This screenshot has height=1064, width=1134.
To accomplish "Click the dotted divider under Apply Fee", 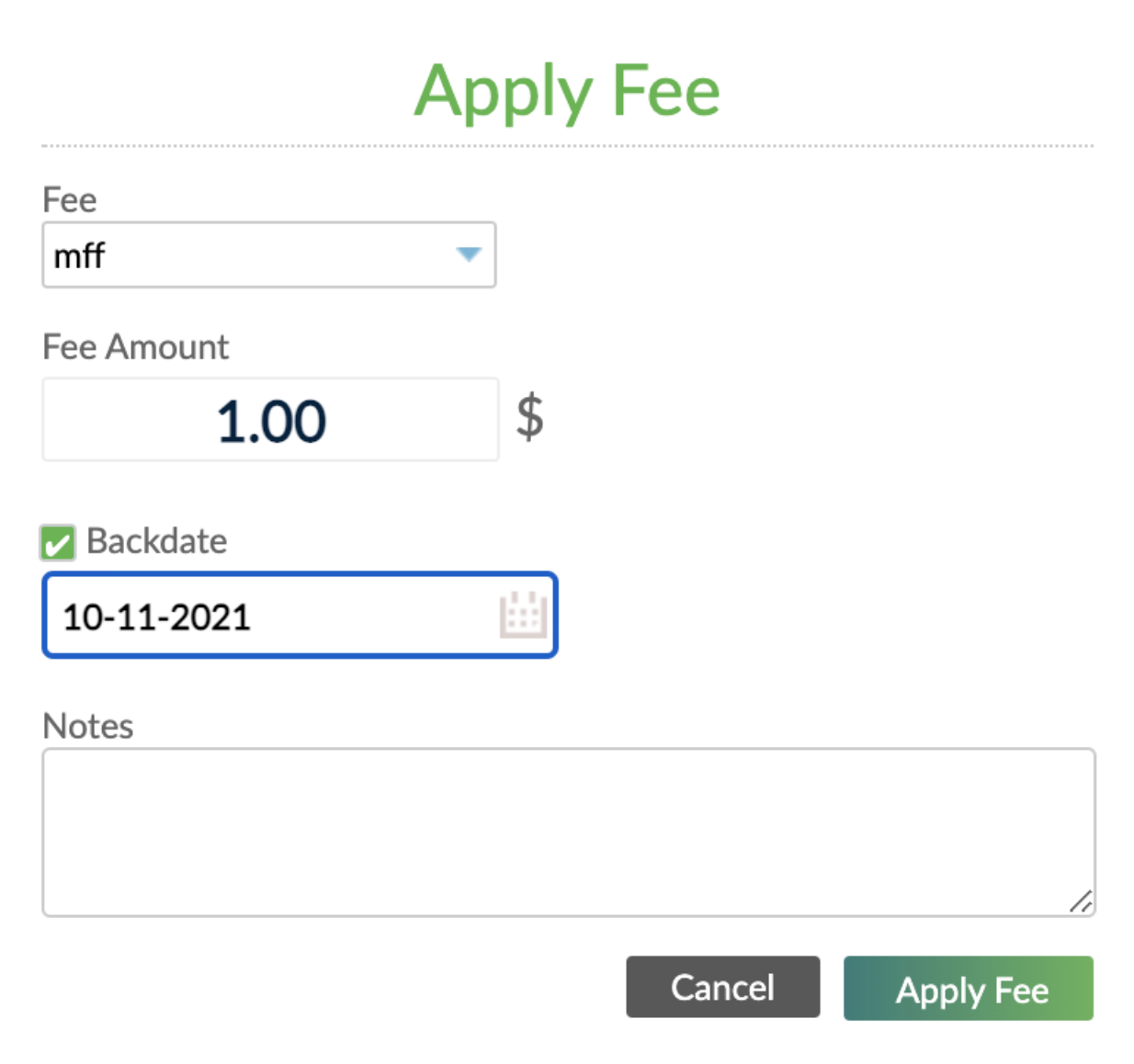I will click(x=567, y=144).
